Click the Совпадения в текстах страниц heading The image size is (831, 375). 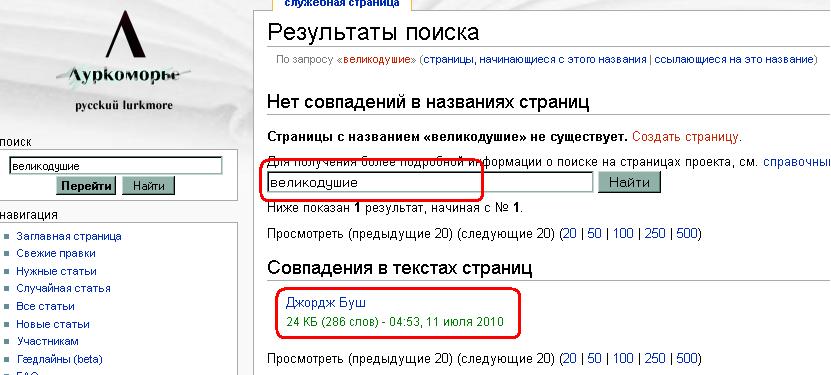(x=400, y=267)
